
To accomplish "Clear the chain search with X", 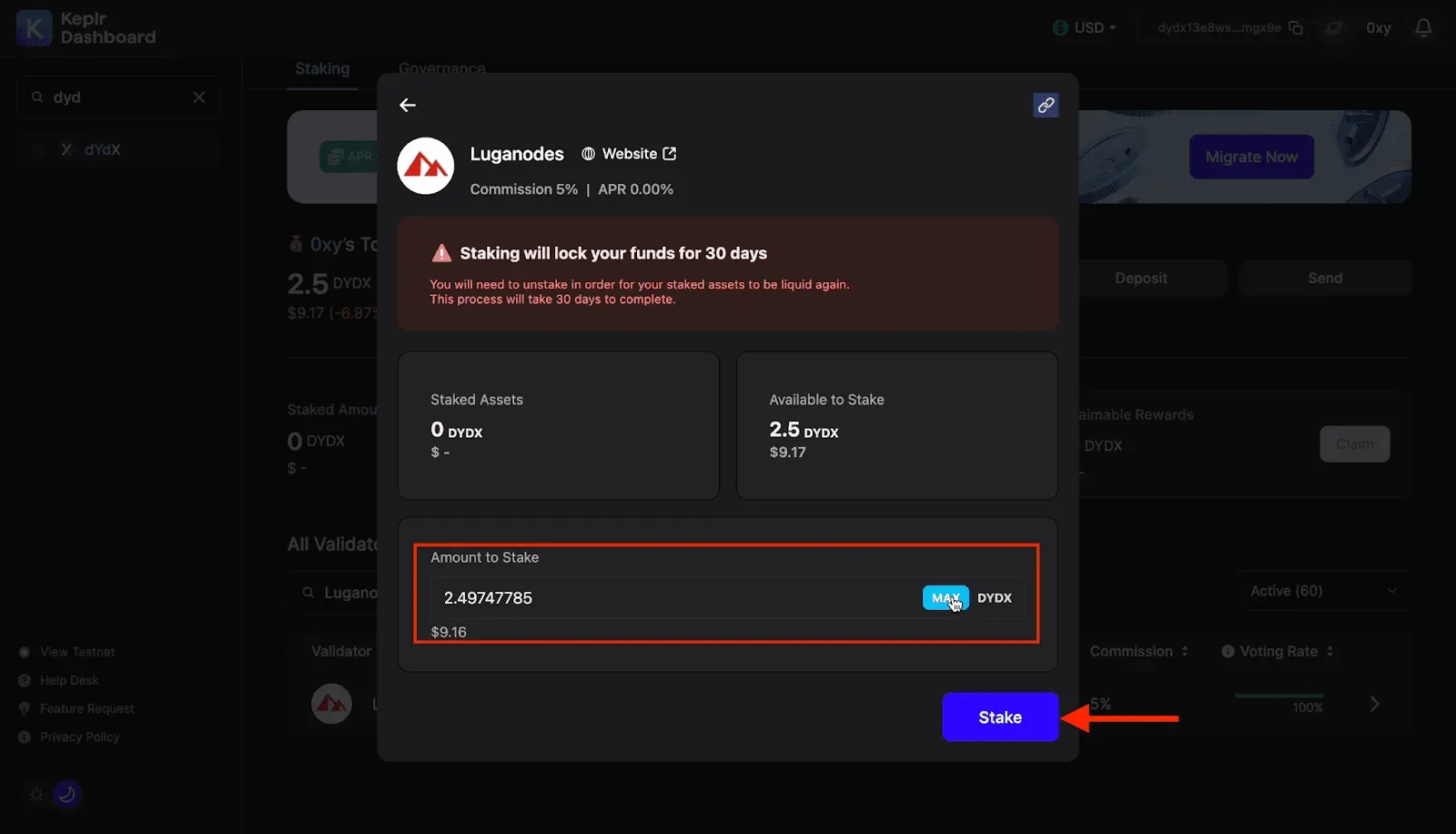I will [x=199, y=97].
